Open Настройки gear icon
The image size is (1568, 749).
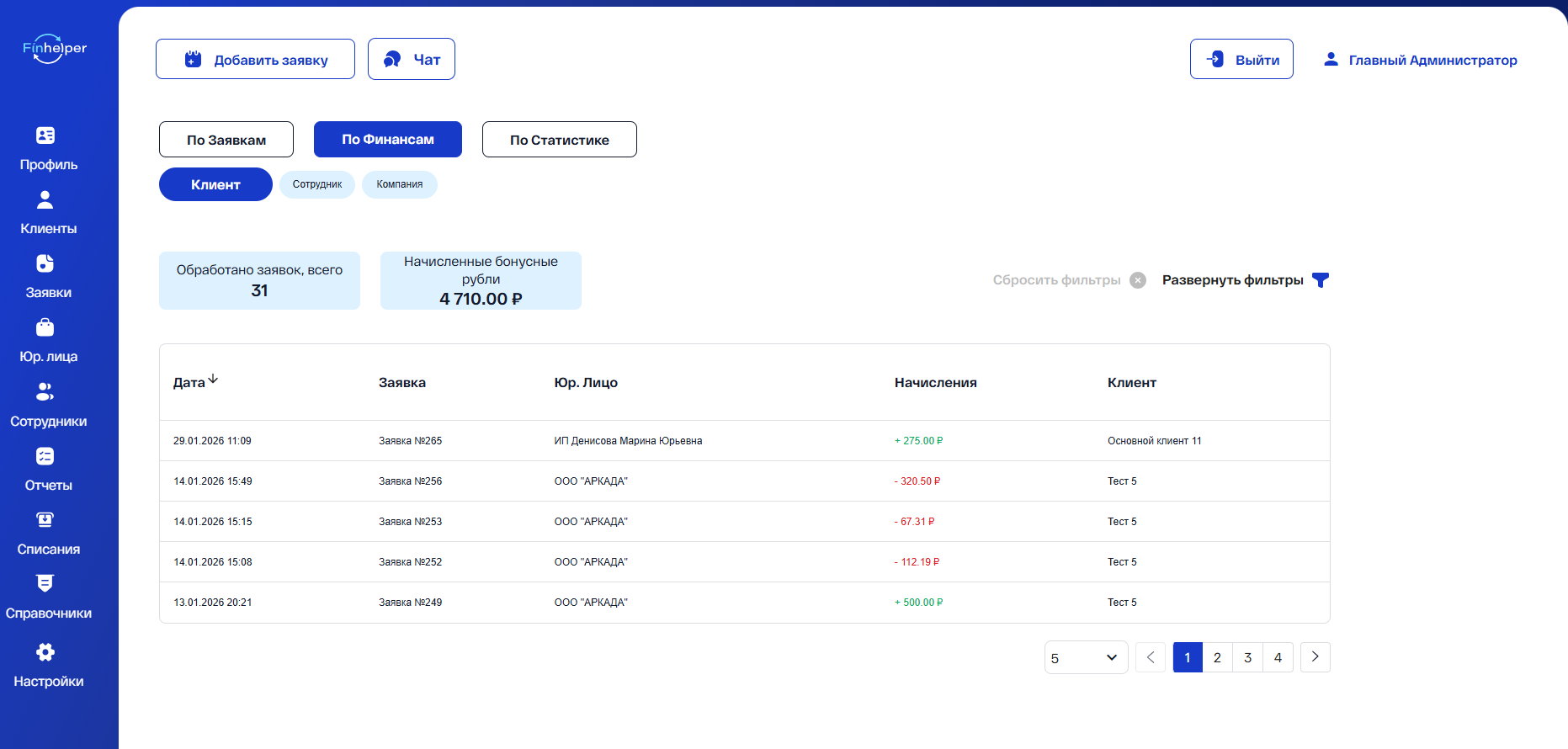pyautogui.click(x=45, y=652)
